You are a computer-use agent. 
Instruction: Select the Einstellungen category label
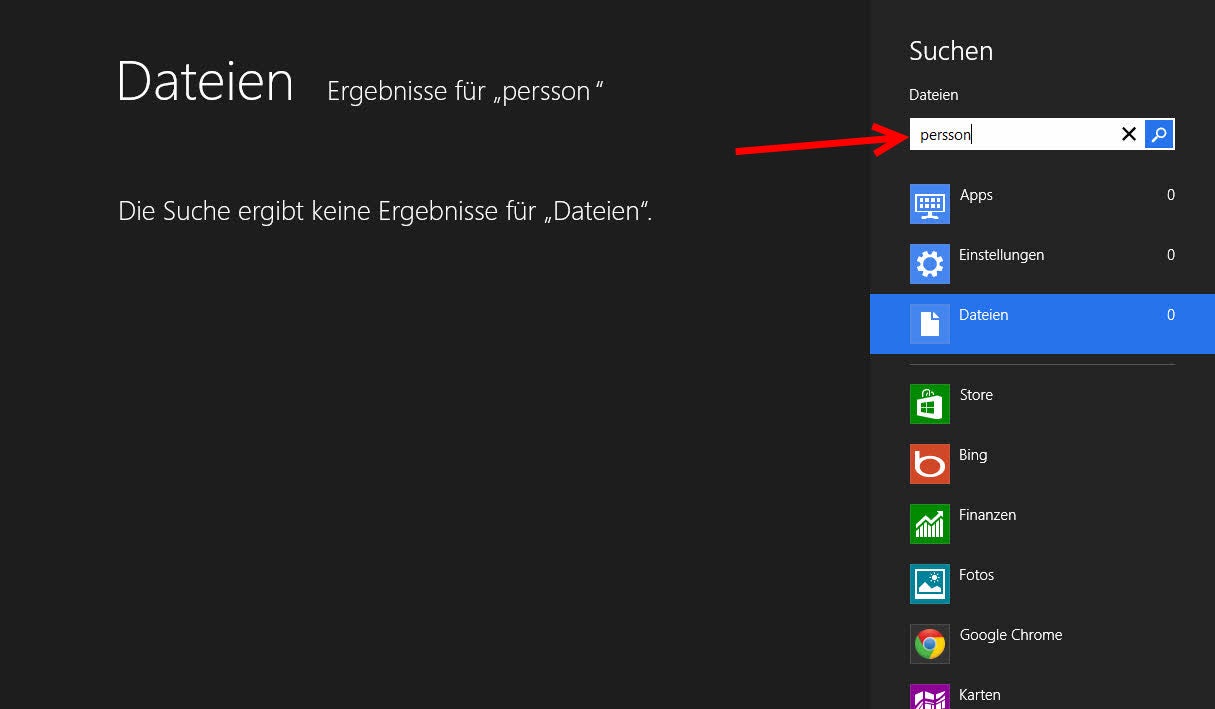(1001, 255)
